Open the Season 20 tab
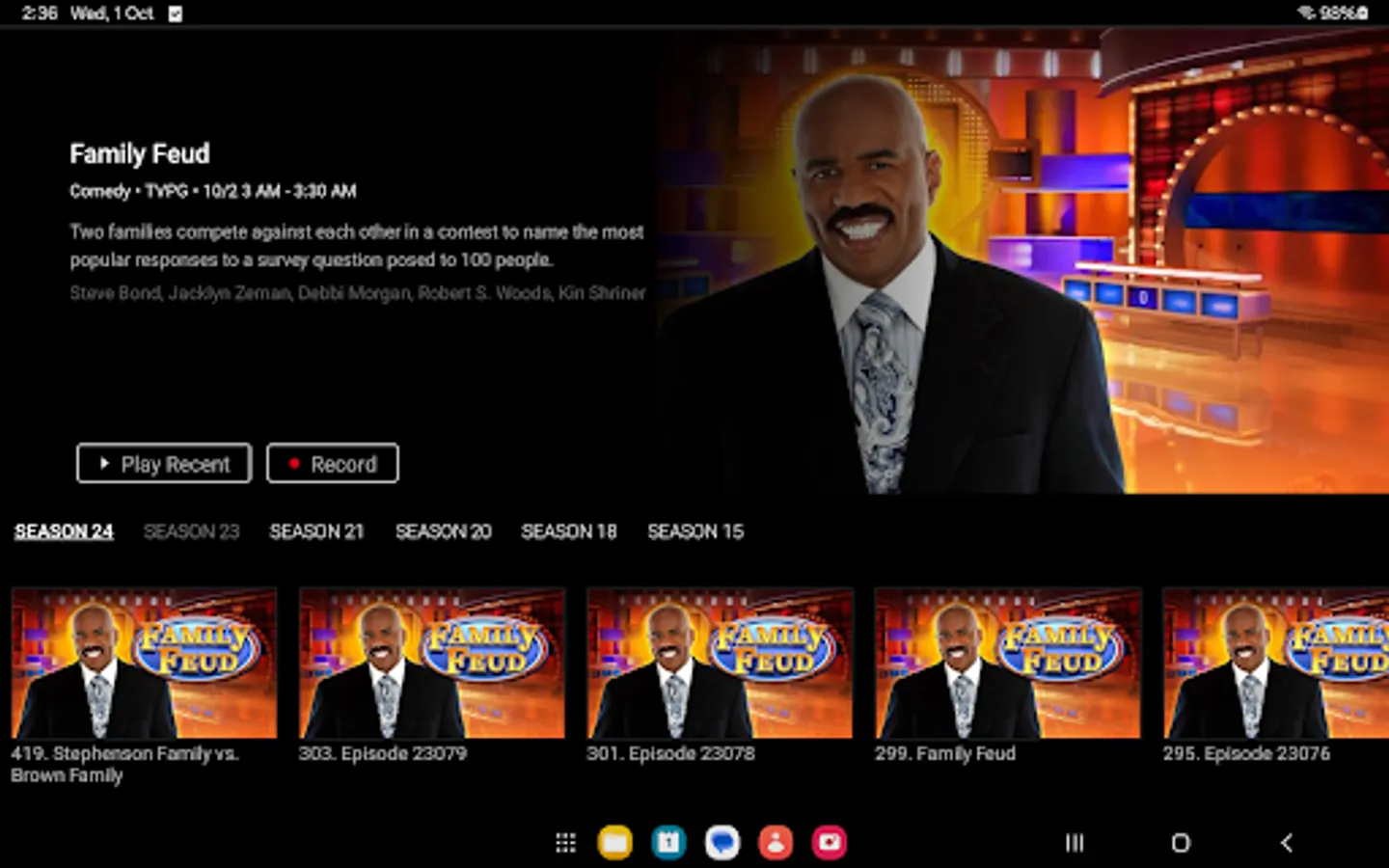 [443, 531]
